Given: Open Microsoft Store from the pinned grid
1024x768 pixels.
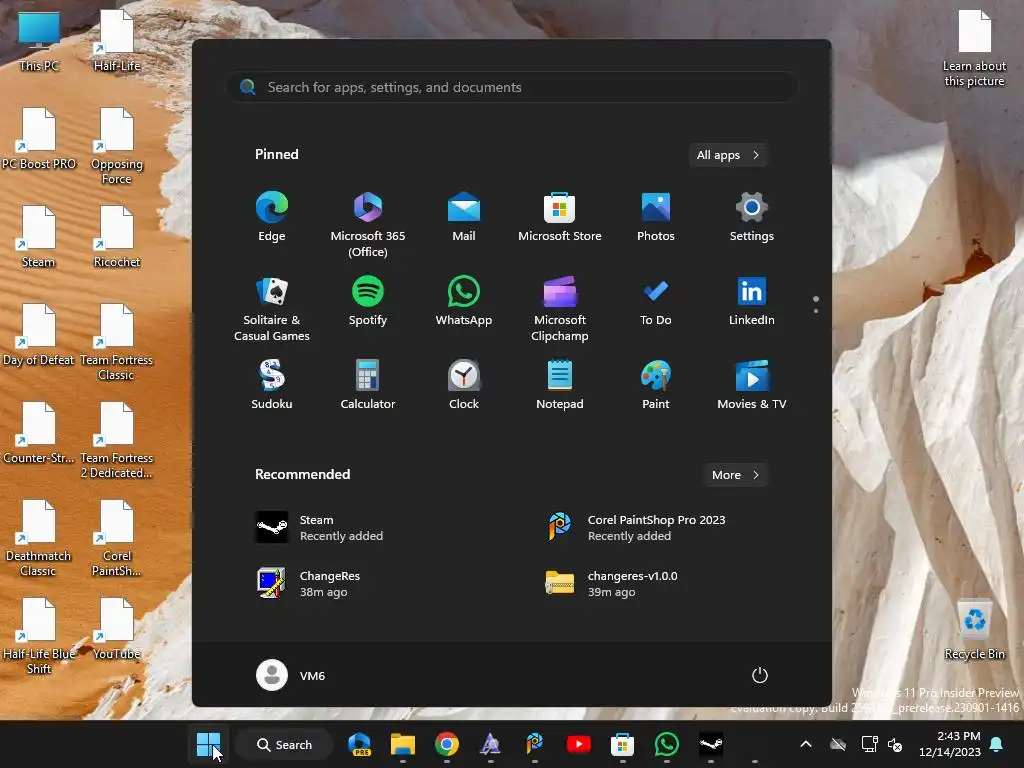Looking at the screenshot, I should click(560, 217).
